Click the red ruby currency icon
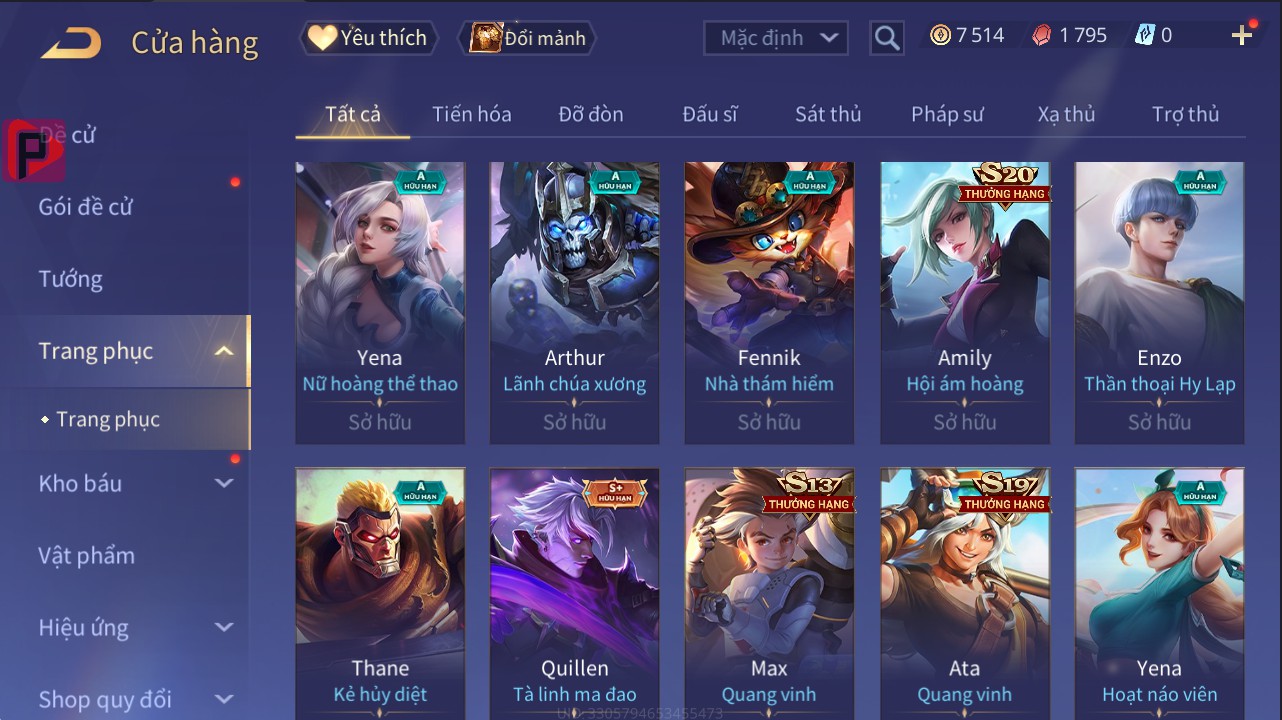This screenshot has height=720, width=1282. [x=1042, y=36]
